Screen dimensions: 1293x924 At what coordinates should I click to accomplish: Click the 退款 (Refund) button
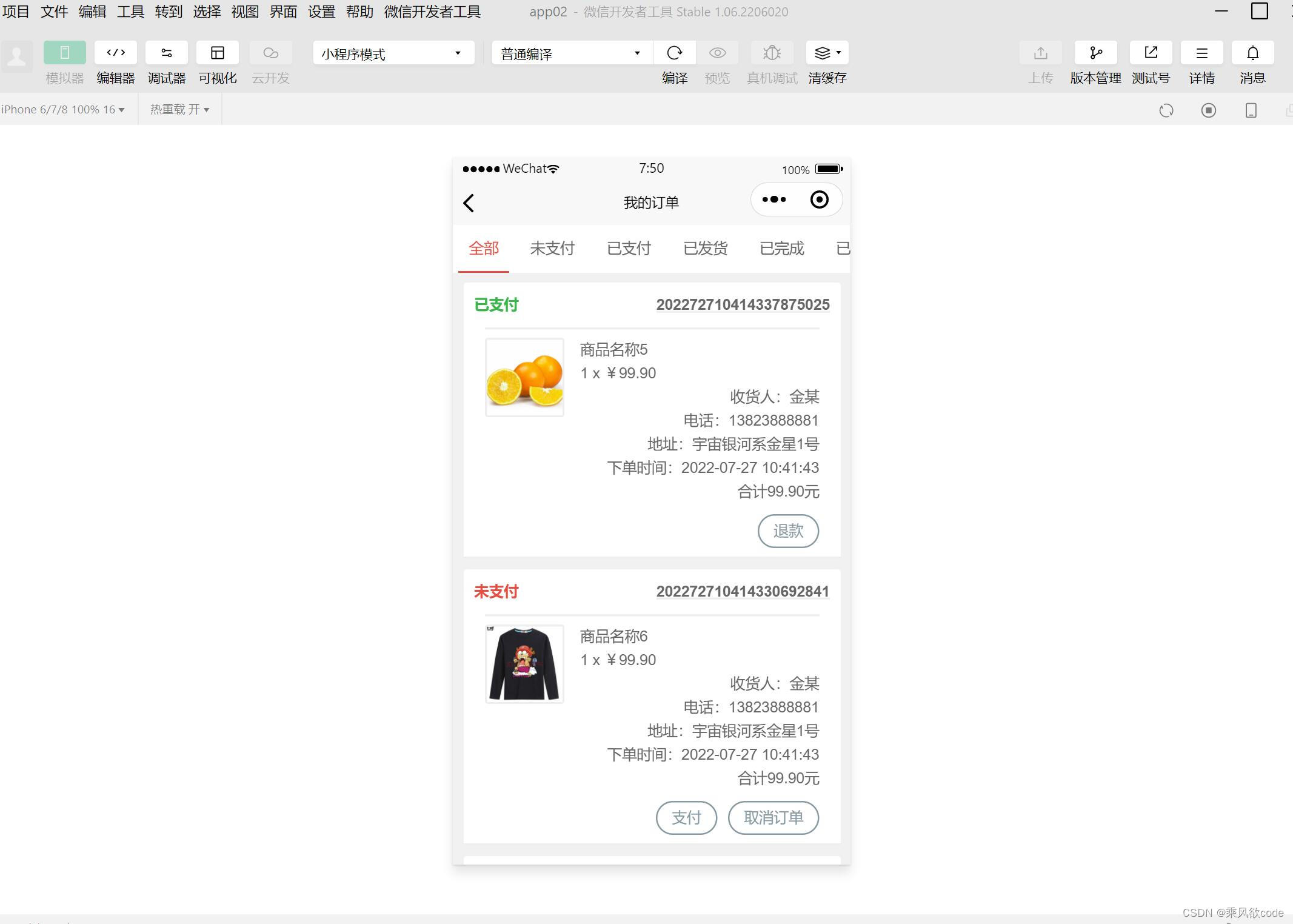(x=787, y=531)
